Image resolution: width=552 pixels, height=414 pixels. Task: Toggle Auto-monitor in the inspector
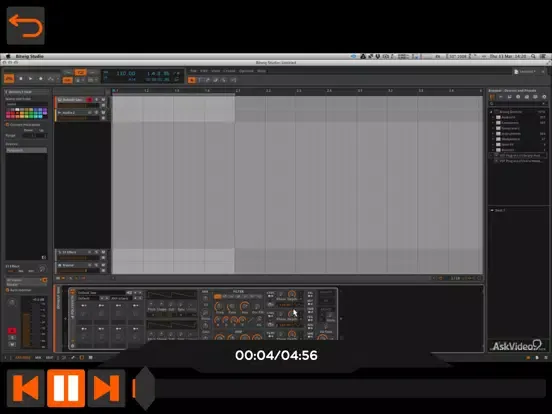pyautogui.click(x=7, y=290)
